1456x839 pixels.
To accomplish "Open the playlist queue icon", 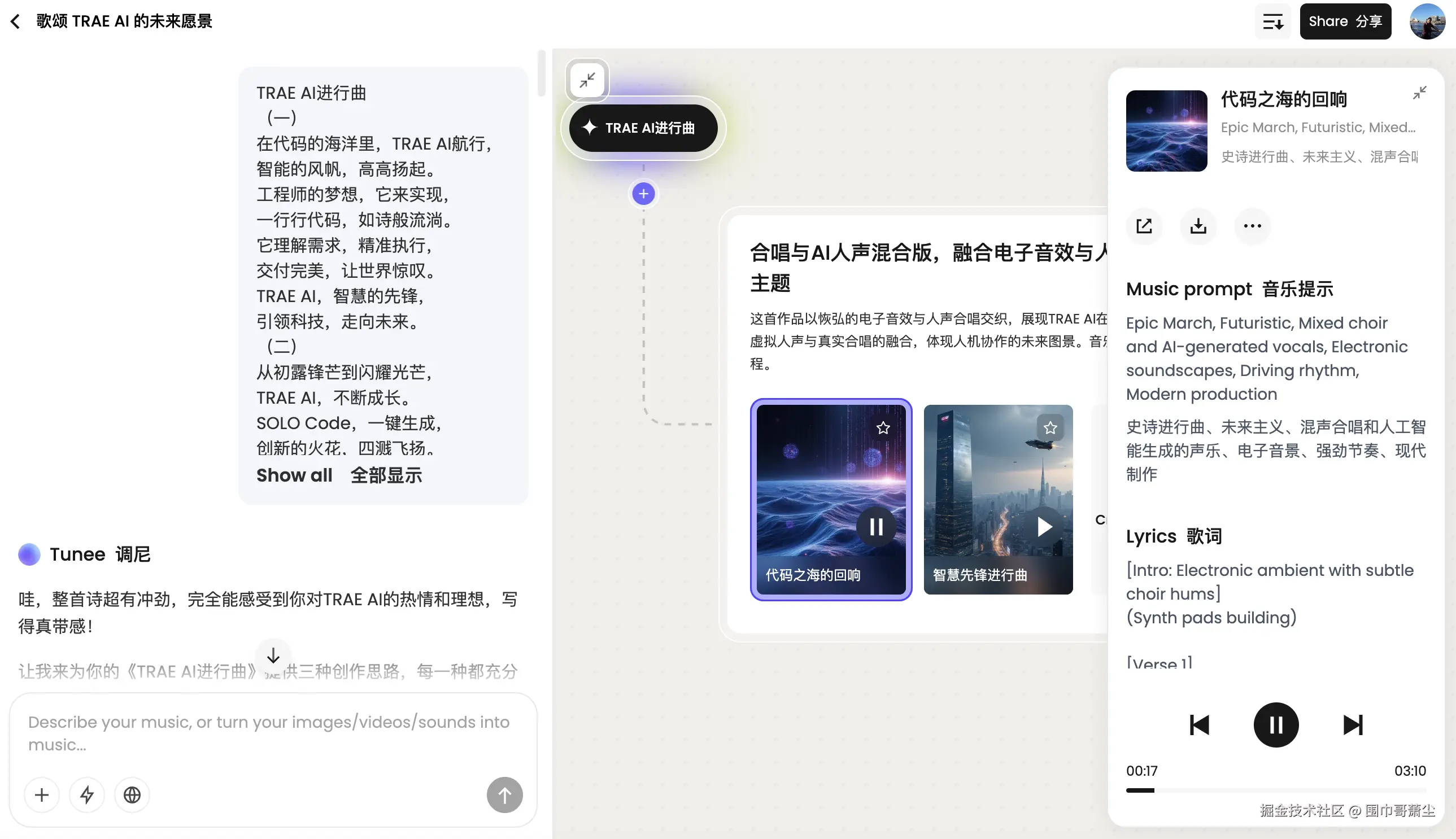I will tap(1272, 22).
